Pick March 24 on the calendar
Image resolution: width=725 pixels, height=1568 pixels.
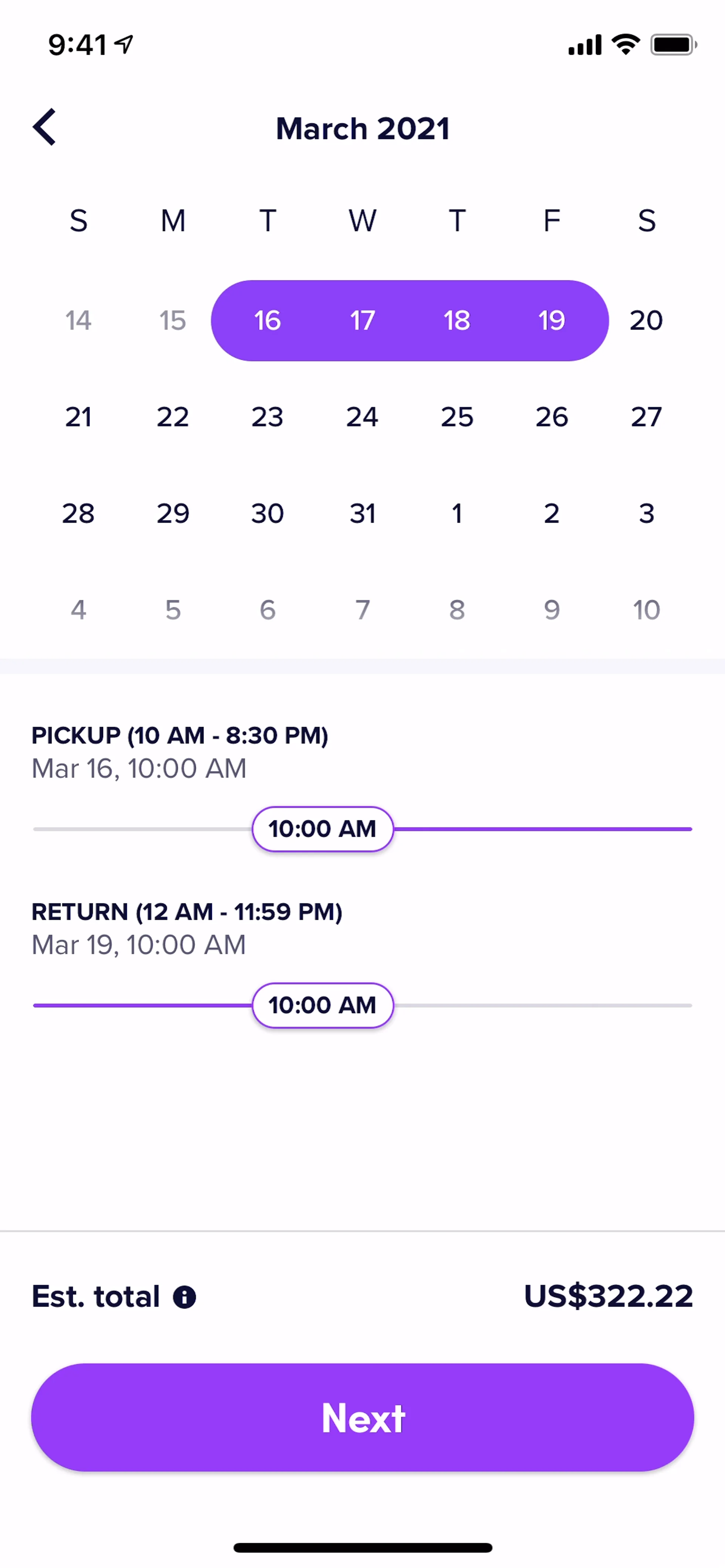tap(362, 417)
